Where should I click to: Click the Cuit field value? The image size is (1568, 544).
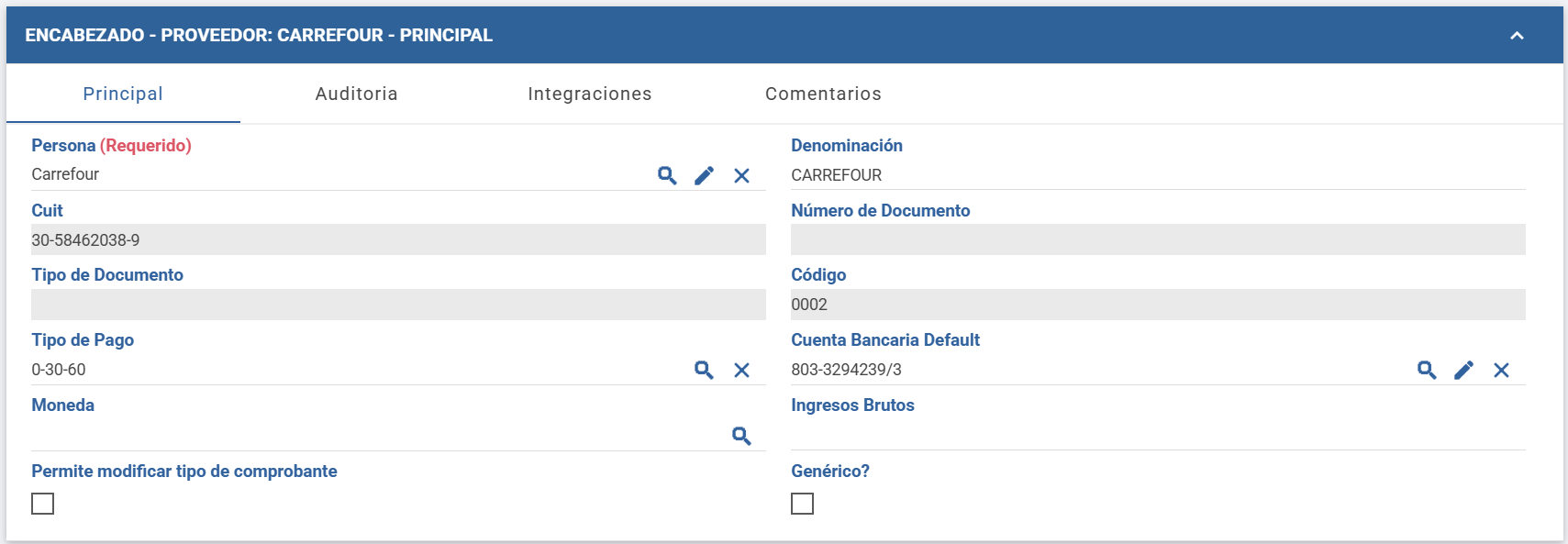point(397,240)
